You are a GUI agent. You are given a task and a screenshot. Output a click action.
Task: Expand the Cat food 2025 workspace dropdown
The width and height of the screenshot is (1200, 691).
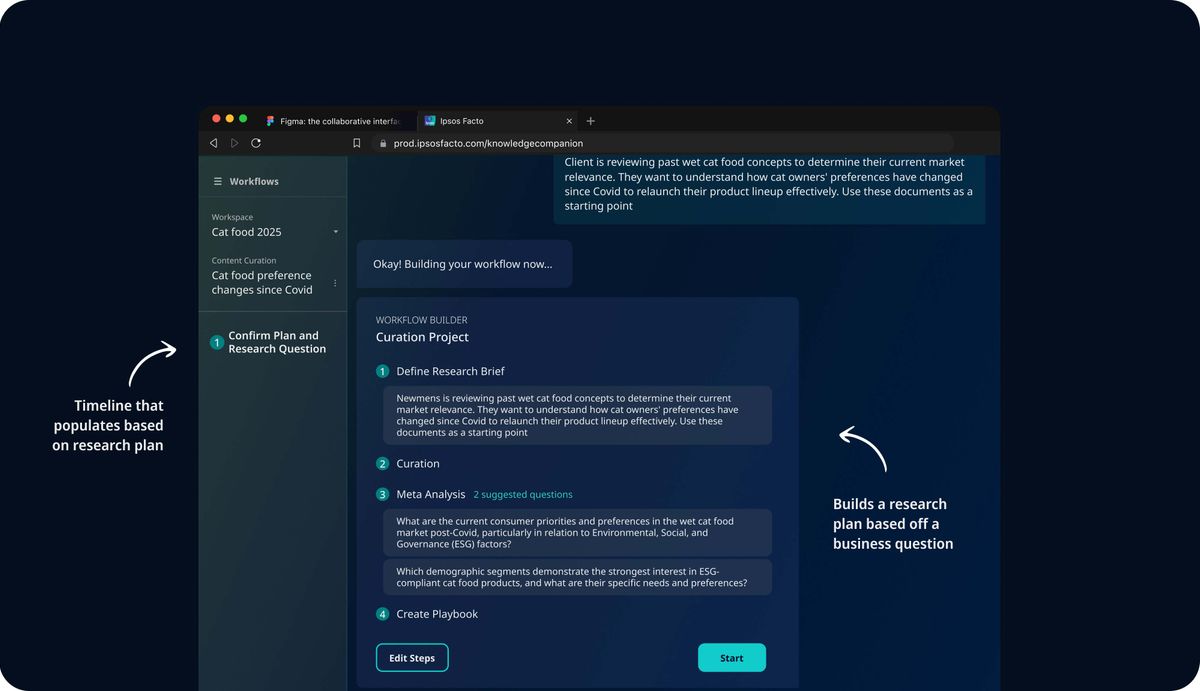pyautogui.click(x=275, y=232)
